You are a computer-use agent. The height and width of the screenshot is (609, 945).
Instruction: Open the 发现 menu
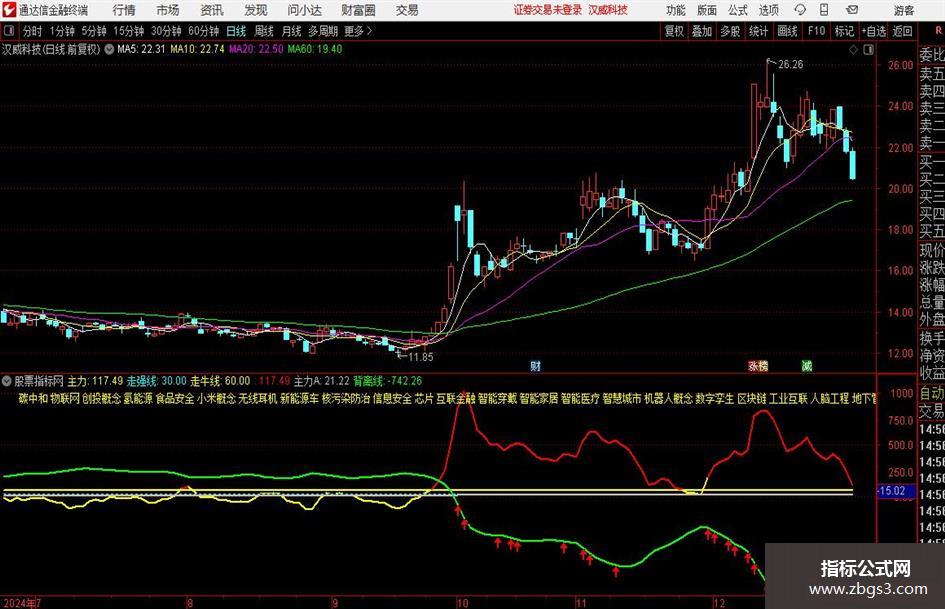[256, 10]
